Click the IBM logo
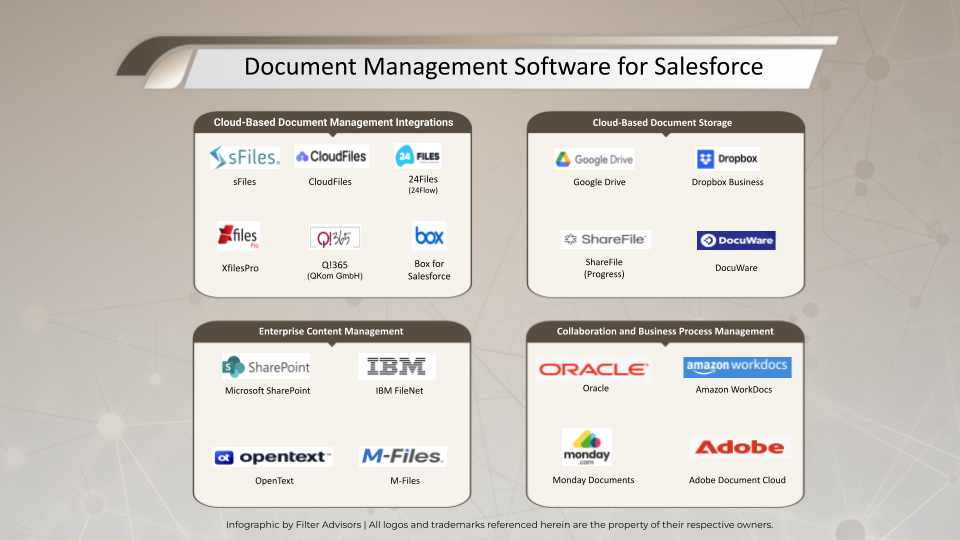This screenshot has height=540, width=960. coord(397,366)
